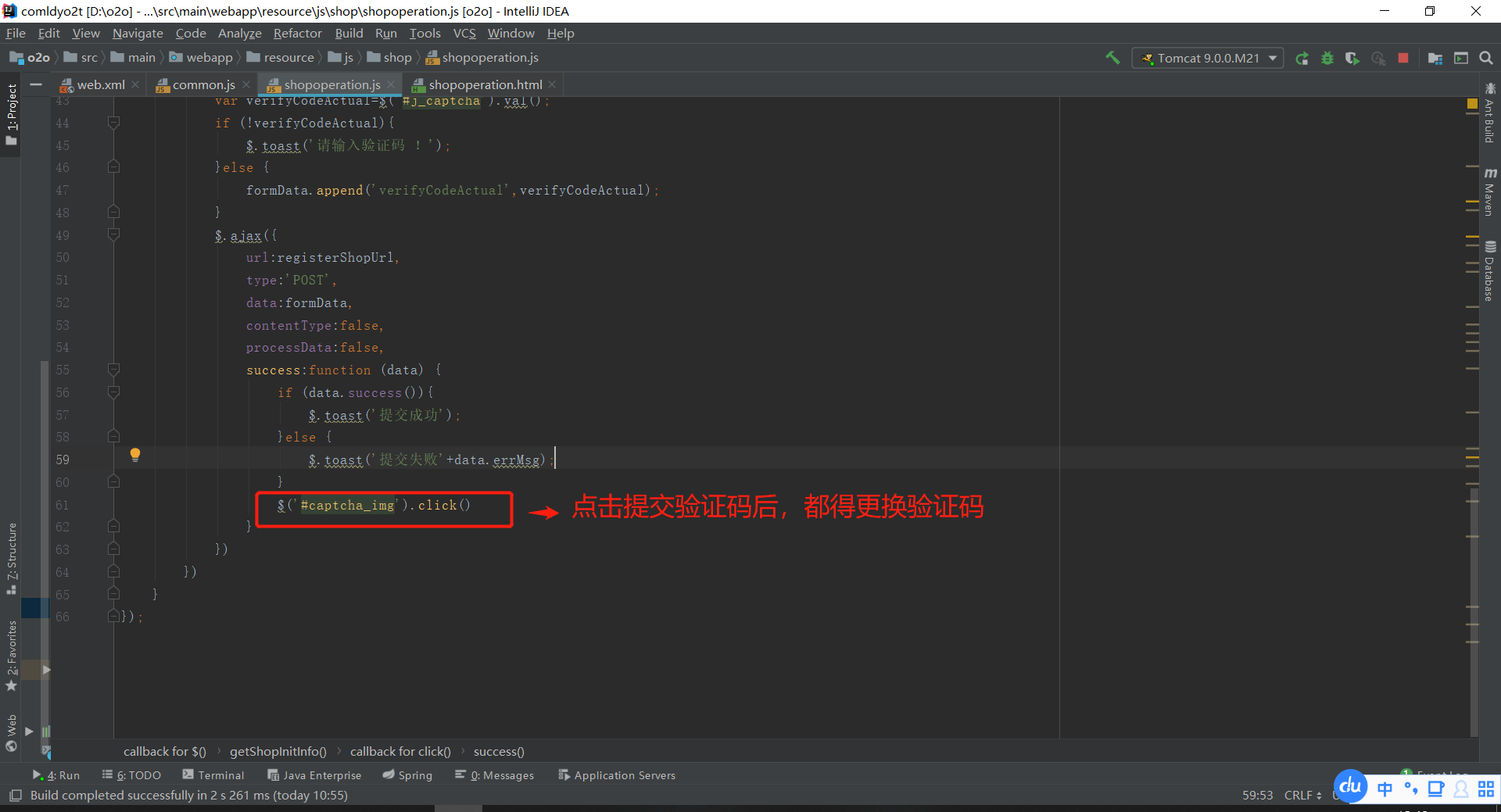Place cursor at end of line 61 code
Image resolution: width=1501 pixels, height=812 pixels.
tap(471, 505)
